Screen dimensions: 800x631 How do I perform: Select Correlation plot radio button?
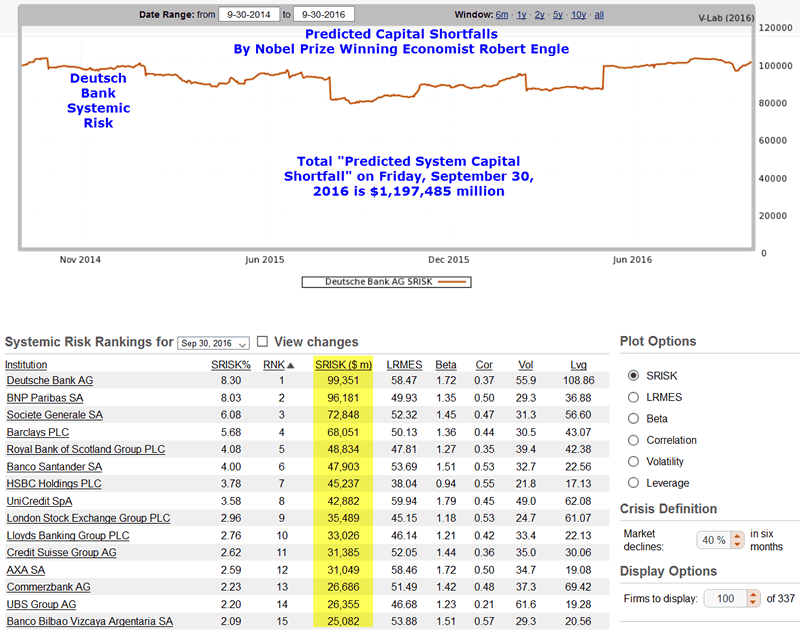point(633,440)
